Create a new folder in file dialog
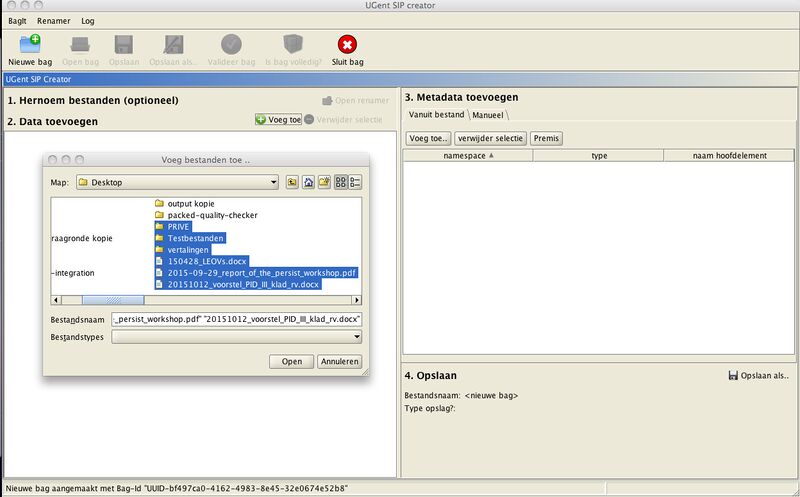 click(x=325, y=183)
